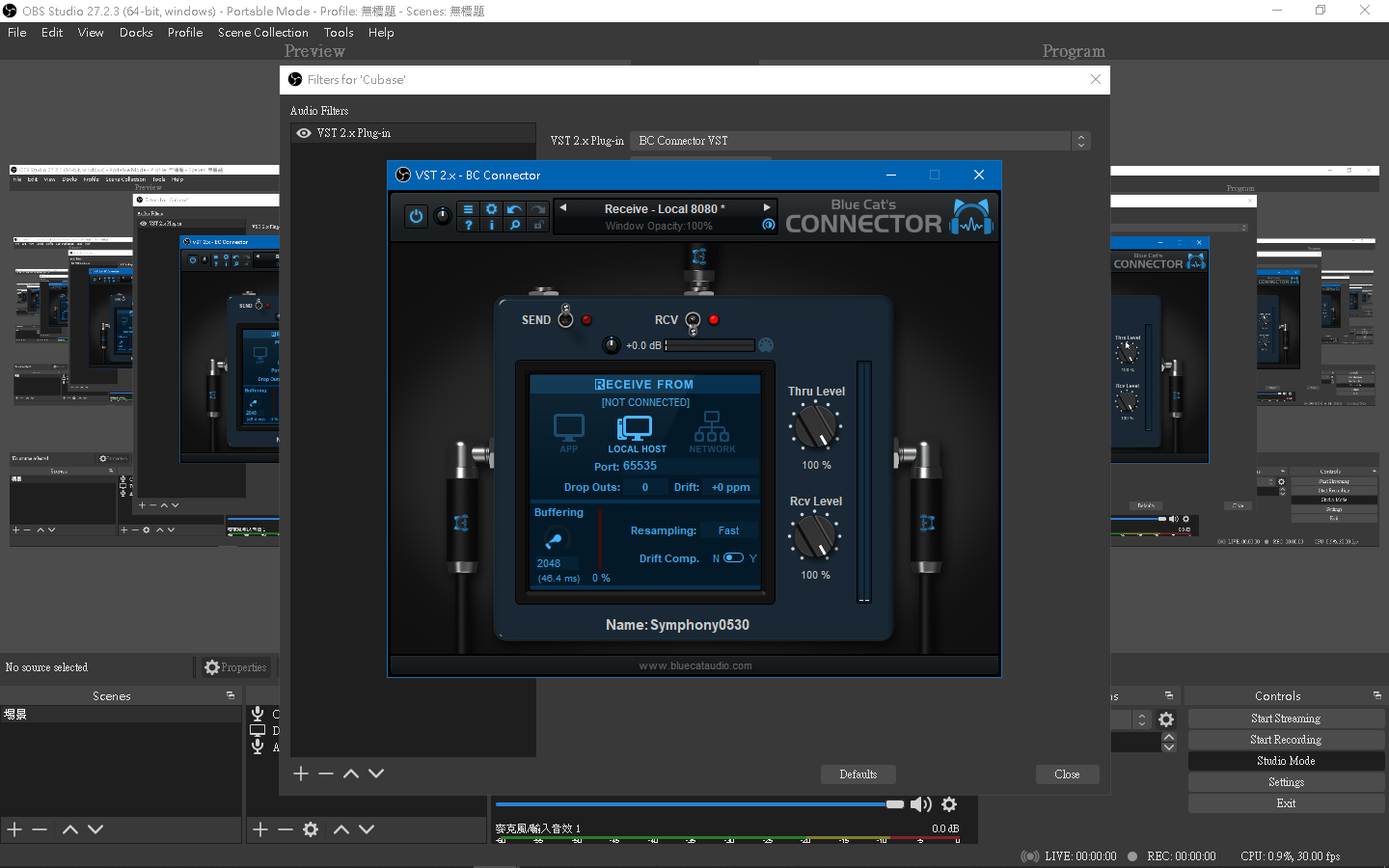Image resolution: width=1389 pixels, height=868 pixels.
Task: Remove the selected scene with minus button
Action: coord(40,829)
